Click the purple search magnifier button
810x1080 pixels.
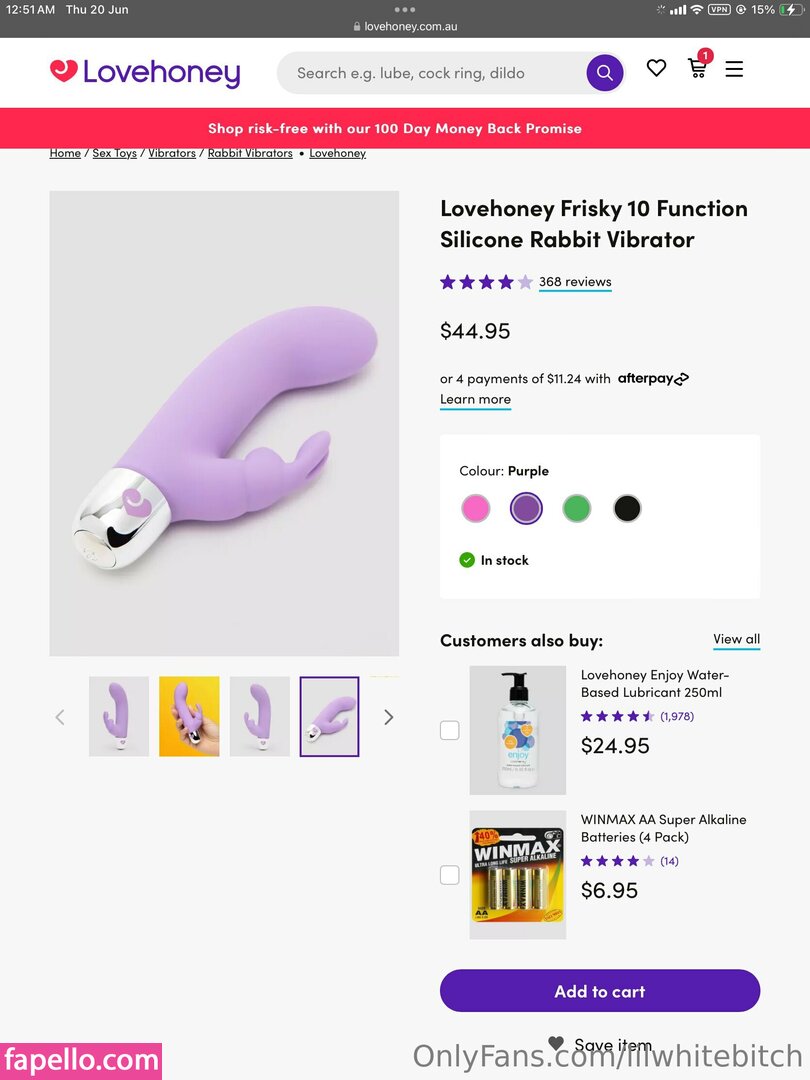pyautogui.click(x=604, y=73)
